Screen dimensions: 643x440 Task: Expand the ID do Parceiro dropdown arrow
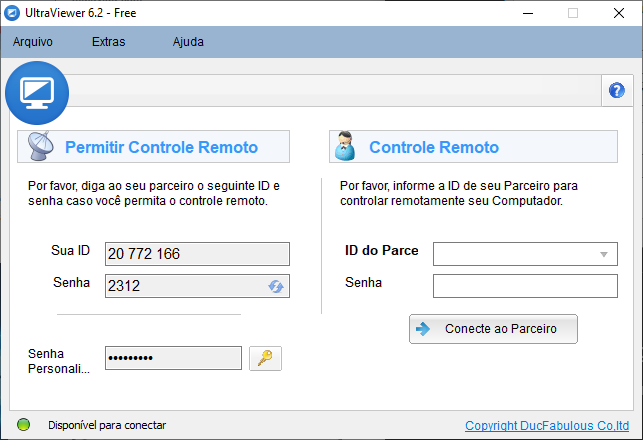click(603, 254)
